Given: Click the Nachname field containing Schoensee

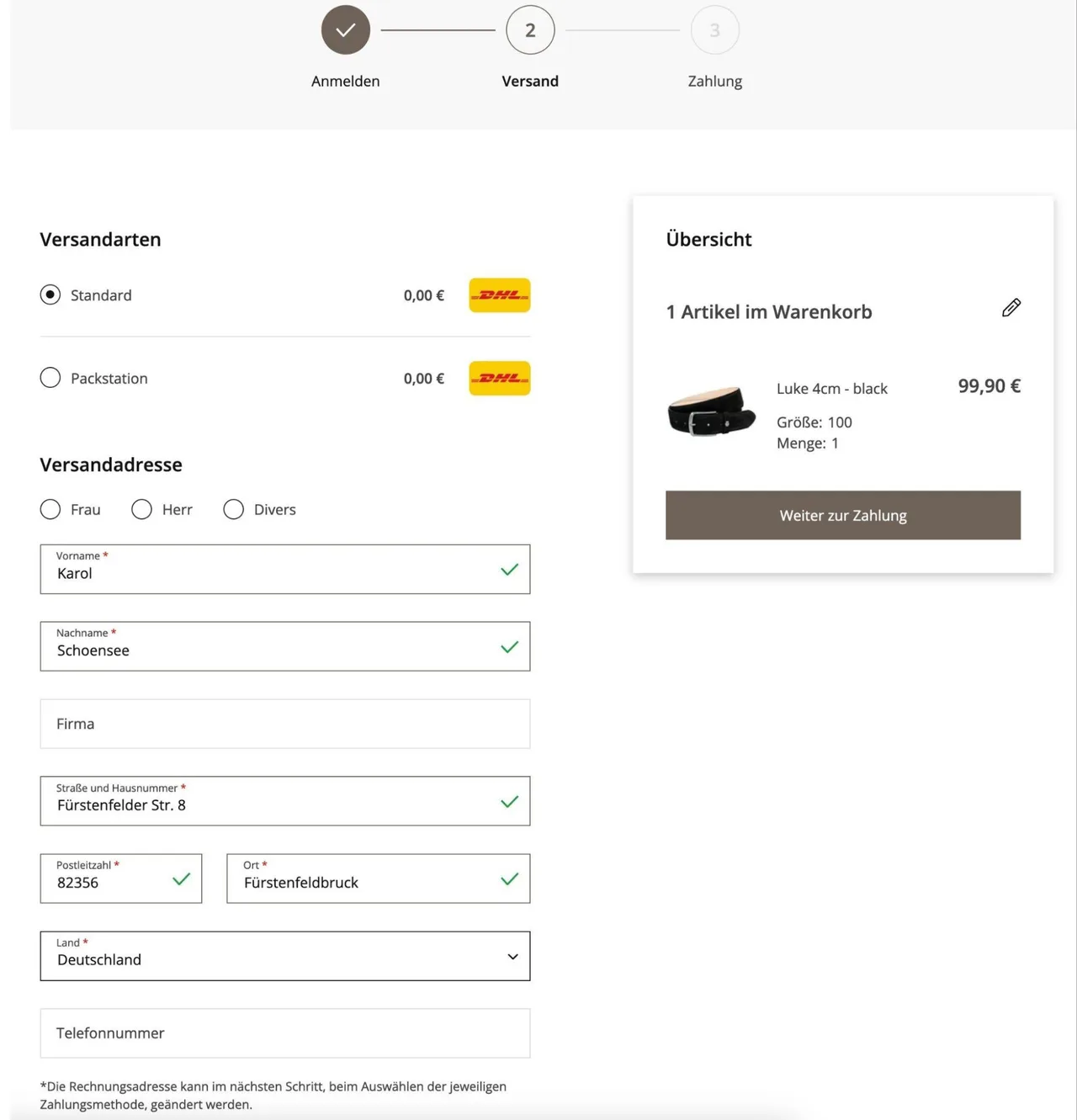Looking at the screenshot, I should (x=285, y=646).
